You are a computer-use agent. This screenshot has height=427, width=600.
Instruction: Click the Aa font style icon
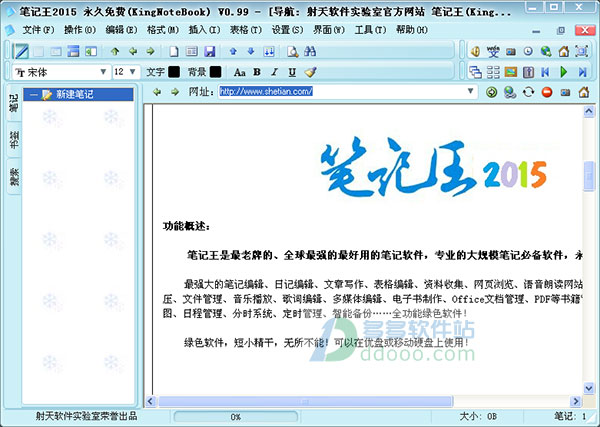click(x=240, y=72)
